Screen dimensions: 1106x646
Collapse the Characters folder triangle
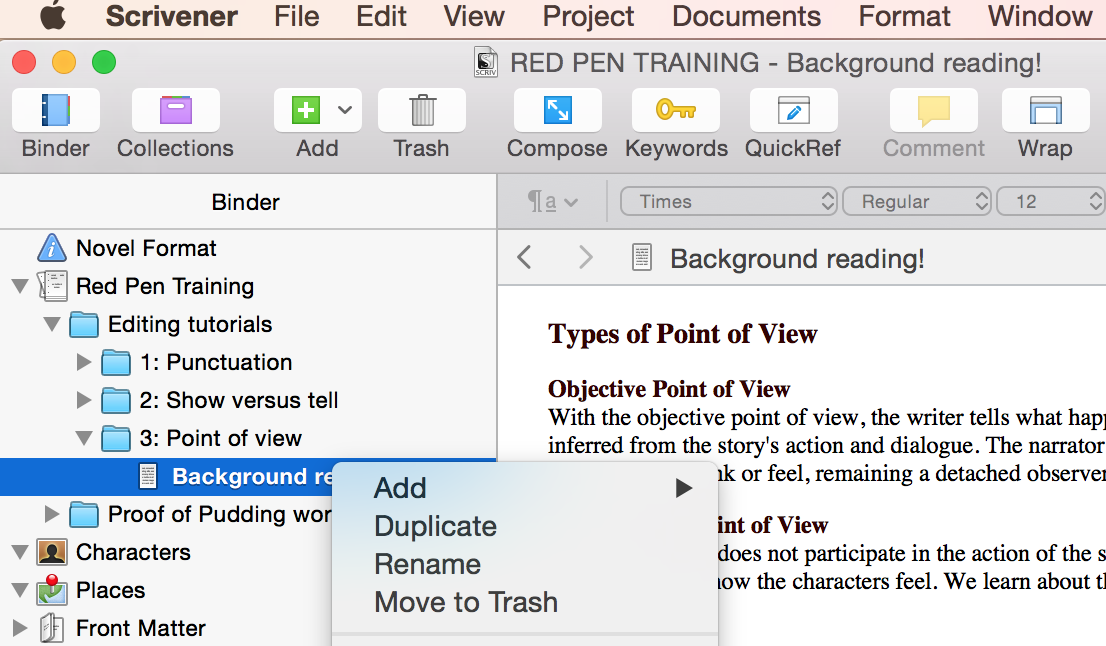point(19,553)
